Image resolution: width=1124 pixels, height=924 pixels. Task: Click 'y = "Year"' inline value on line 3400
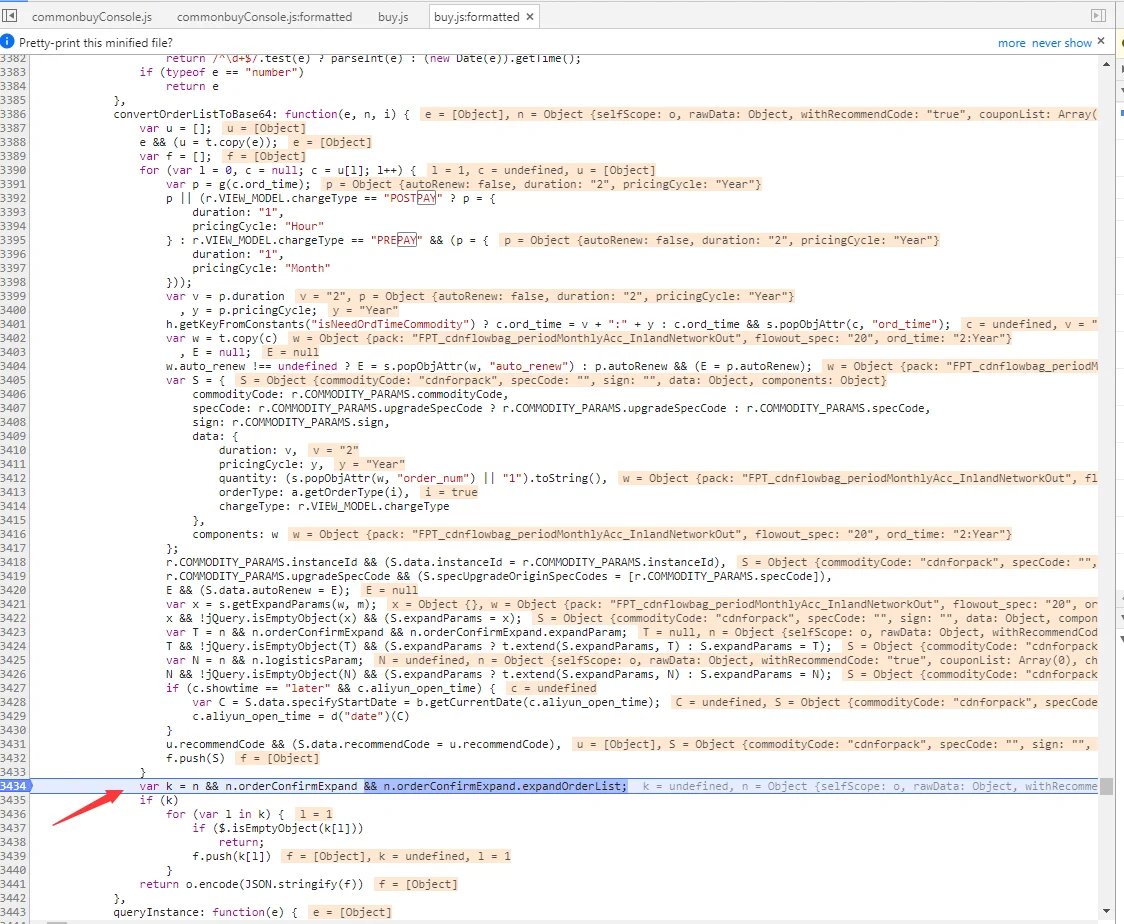[x=365, y=310]
